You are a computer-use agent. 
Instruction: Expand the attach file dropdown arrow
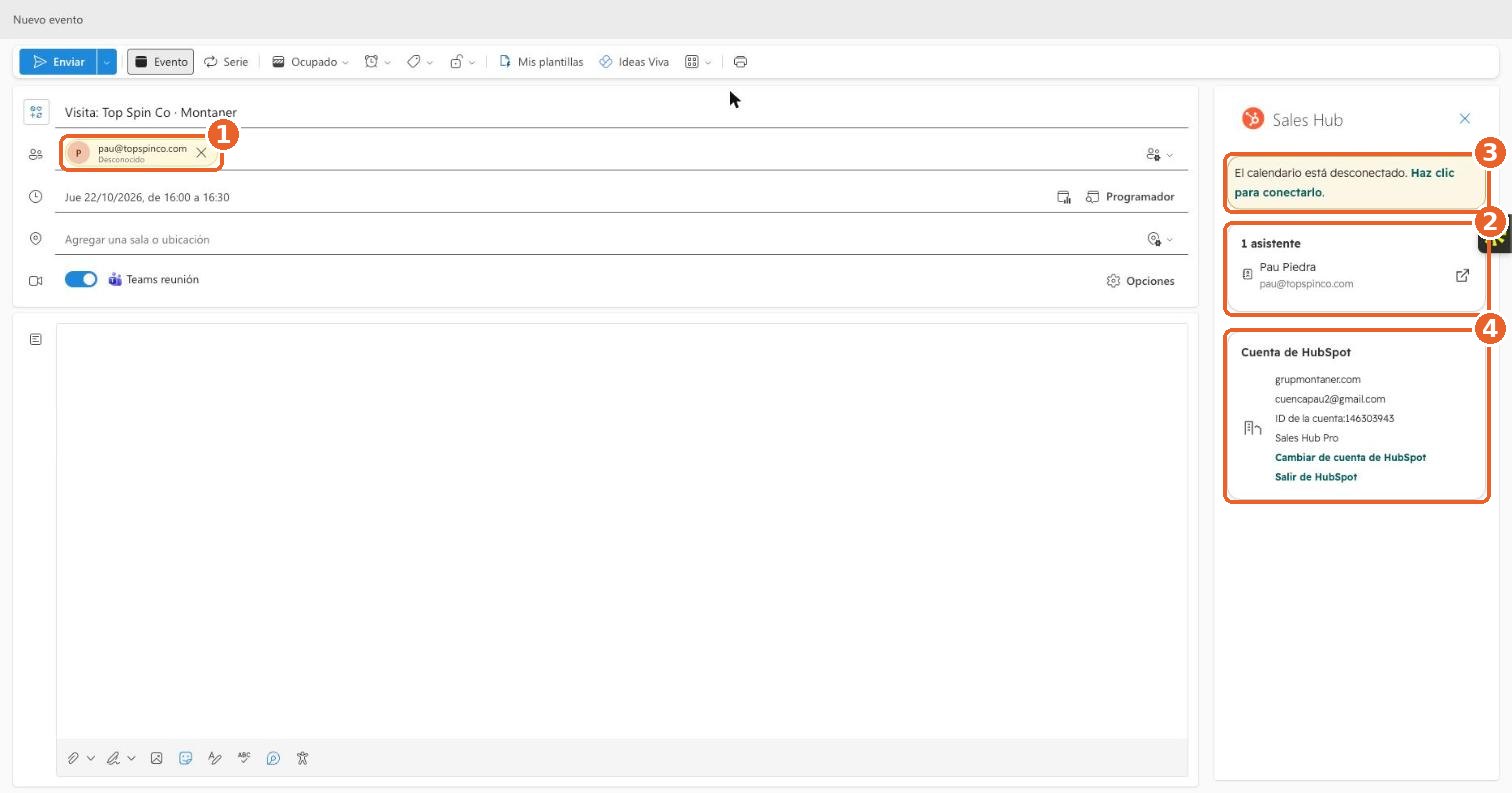pyautogui.click(x=91, y=758)
